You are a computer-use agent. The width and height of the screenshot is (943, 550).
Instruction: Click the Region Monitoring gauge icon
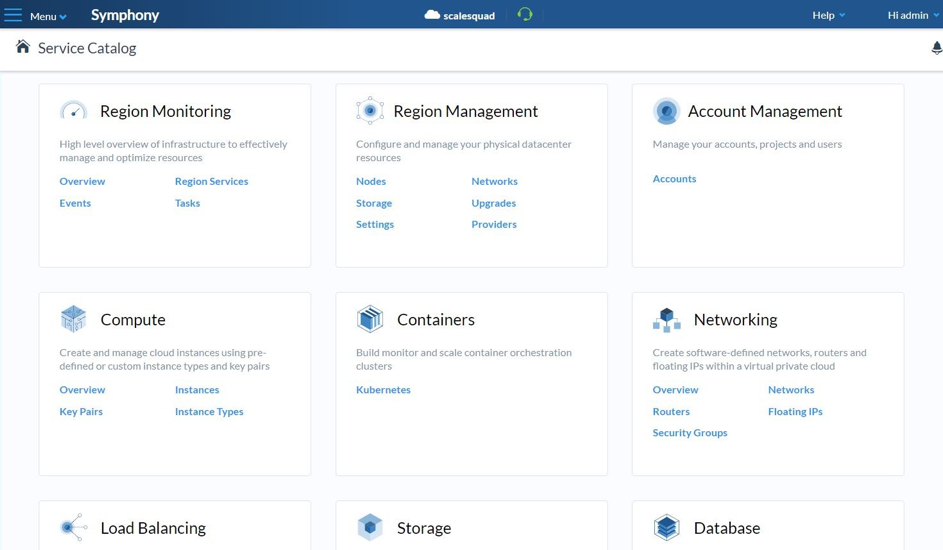[x=73, y=111]
